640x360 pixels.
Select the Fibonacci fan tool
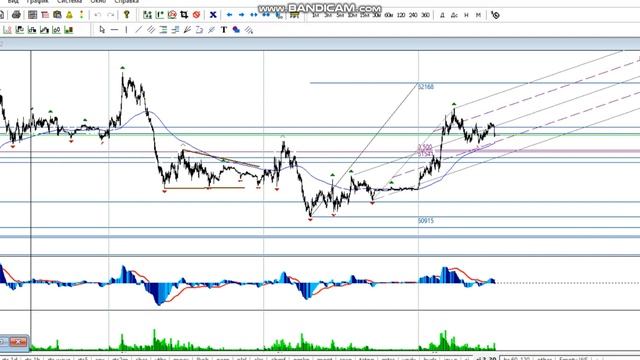187,29
